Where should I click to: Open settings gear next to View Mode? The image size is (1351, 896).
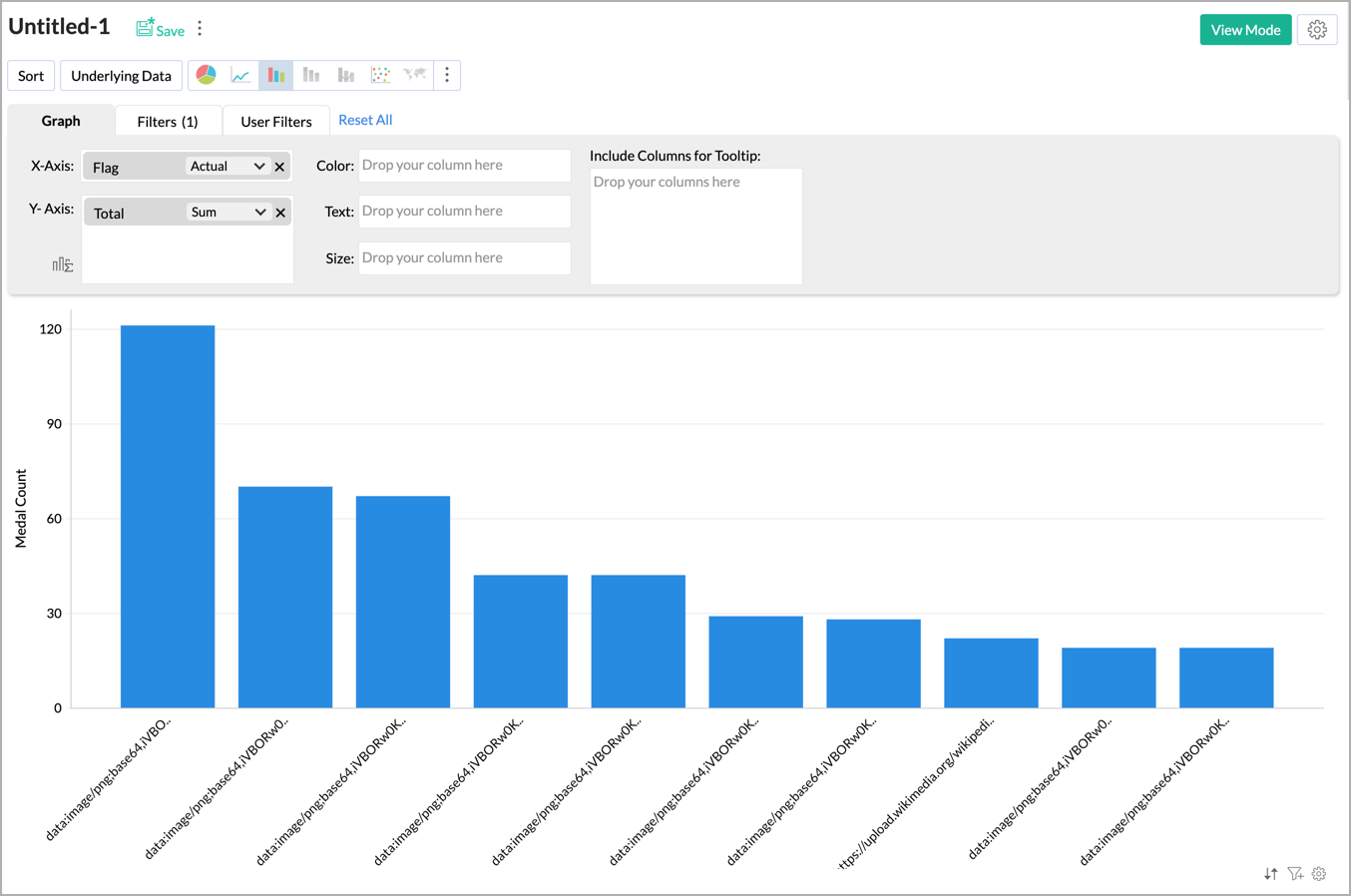coord(1317,30)
